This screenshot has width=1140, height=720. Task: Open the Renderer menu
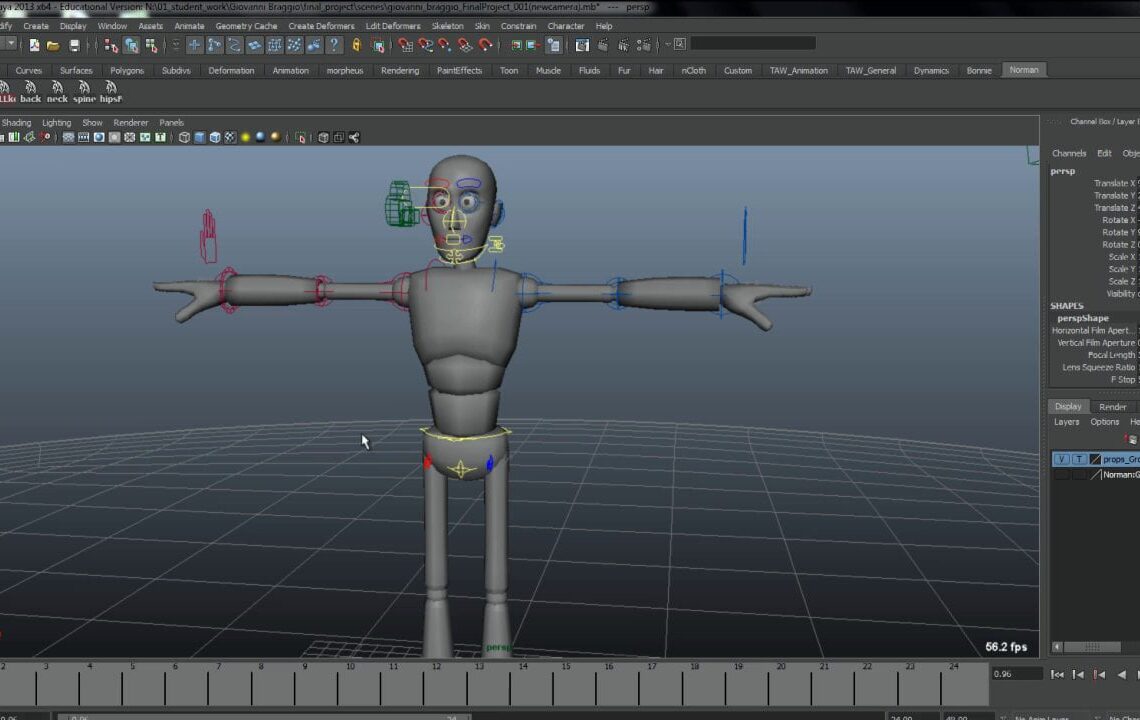tap(130, 122)
